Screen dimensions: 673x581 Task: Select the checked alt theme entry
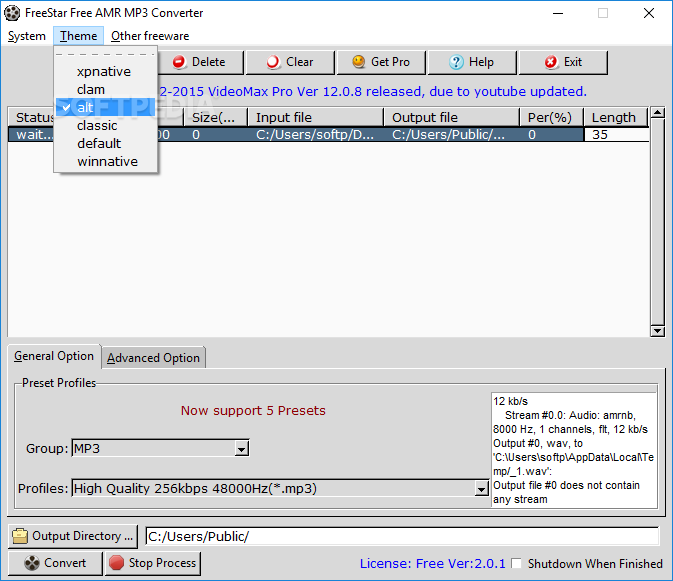tap(105, 107)
